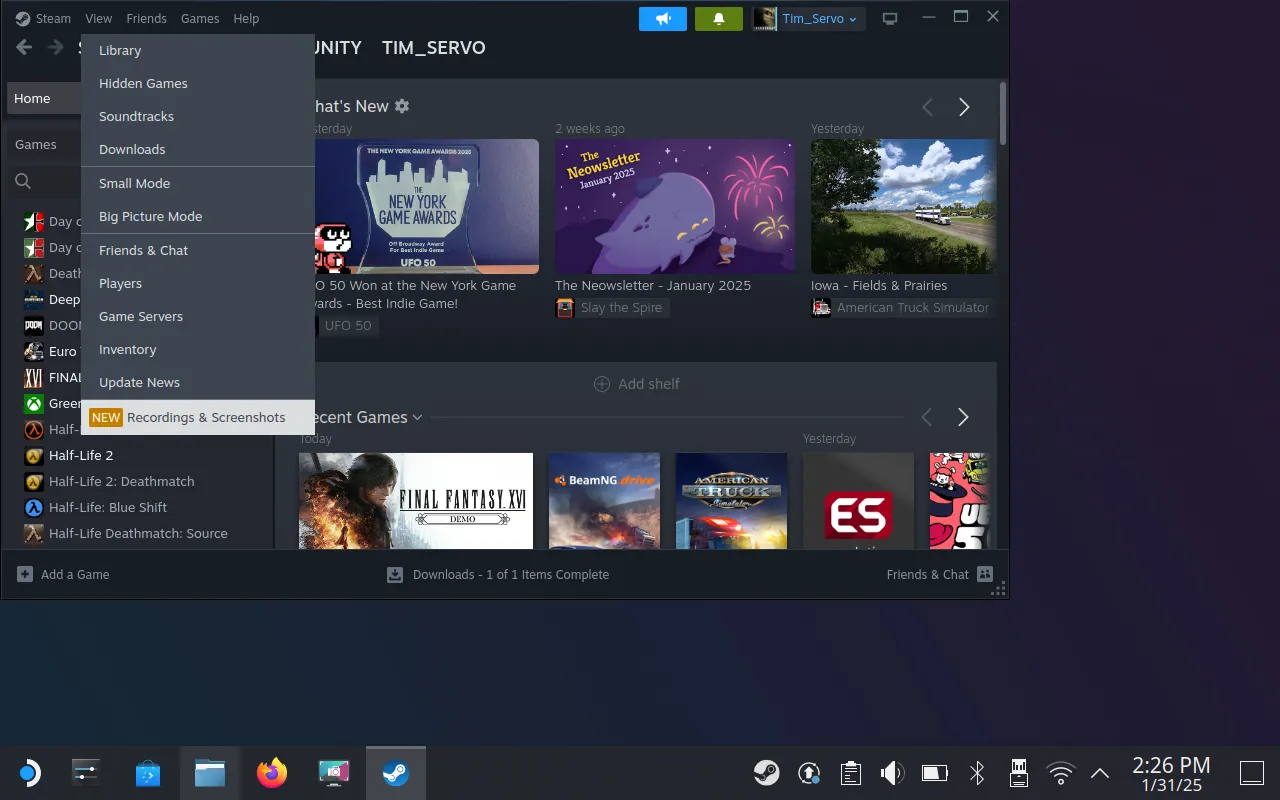Open the Help menu
This screenshot has width=1280, height=800.
coord(246,18)
